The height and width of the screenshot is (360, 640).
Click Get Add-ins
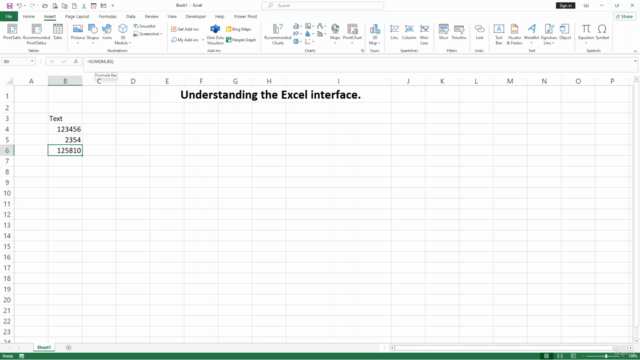(185, 29)
